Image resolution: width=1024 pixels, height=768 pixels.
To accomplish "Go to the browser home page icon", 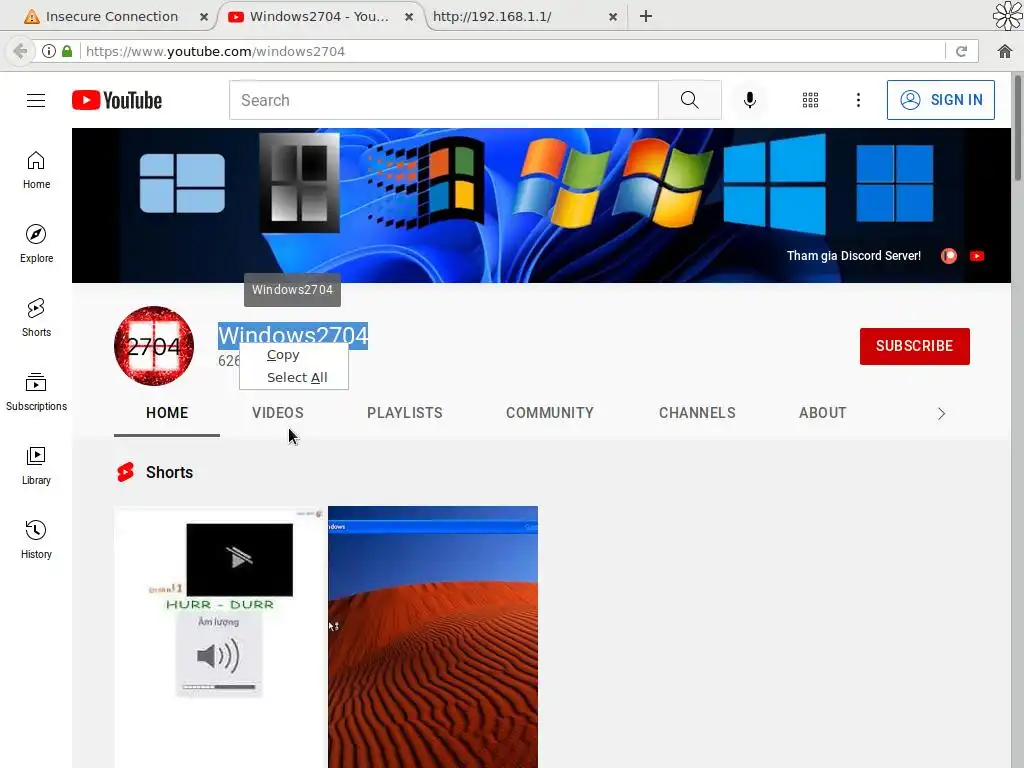I will pyautogui.click(x=1004, y=51).
